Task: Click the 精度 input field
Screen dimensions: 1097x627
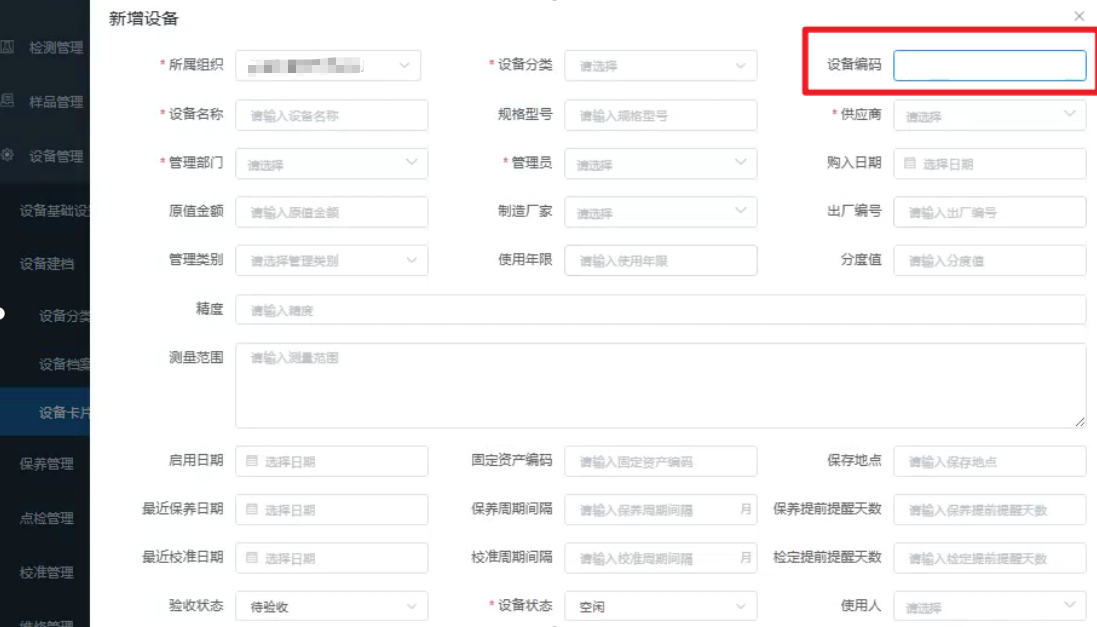Action: pyautogui.click(x=660, y=309)
